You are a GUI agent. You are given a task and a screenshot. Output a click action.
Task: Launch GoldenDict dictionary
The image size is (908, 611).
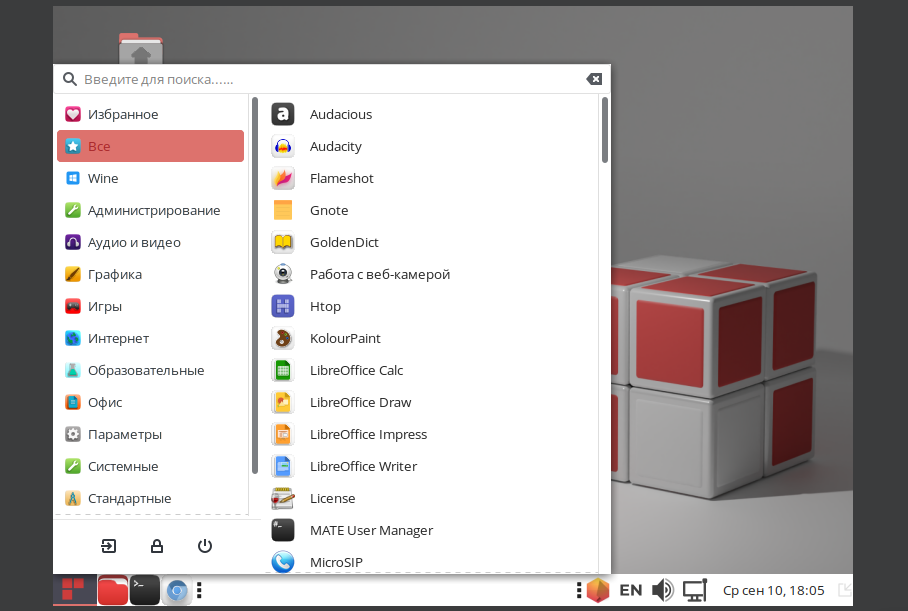pyautogui.click(x=431, y=242)
